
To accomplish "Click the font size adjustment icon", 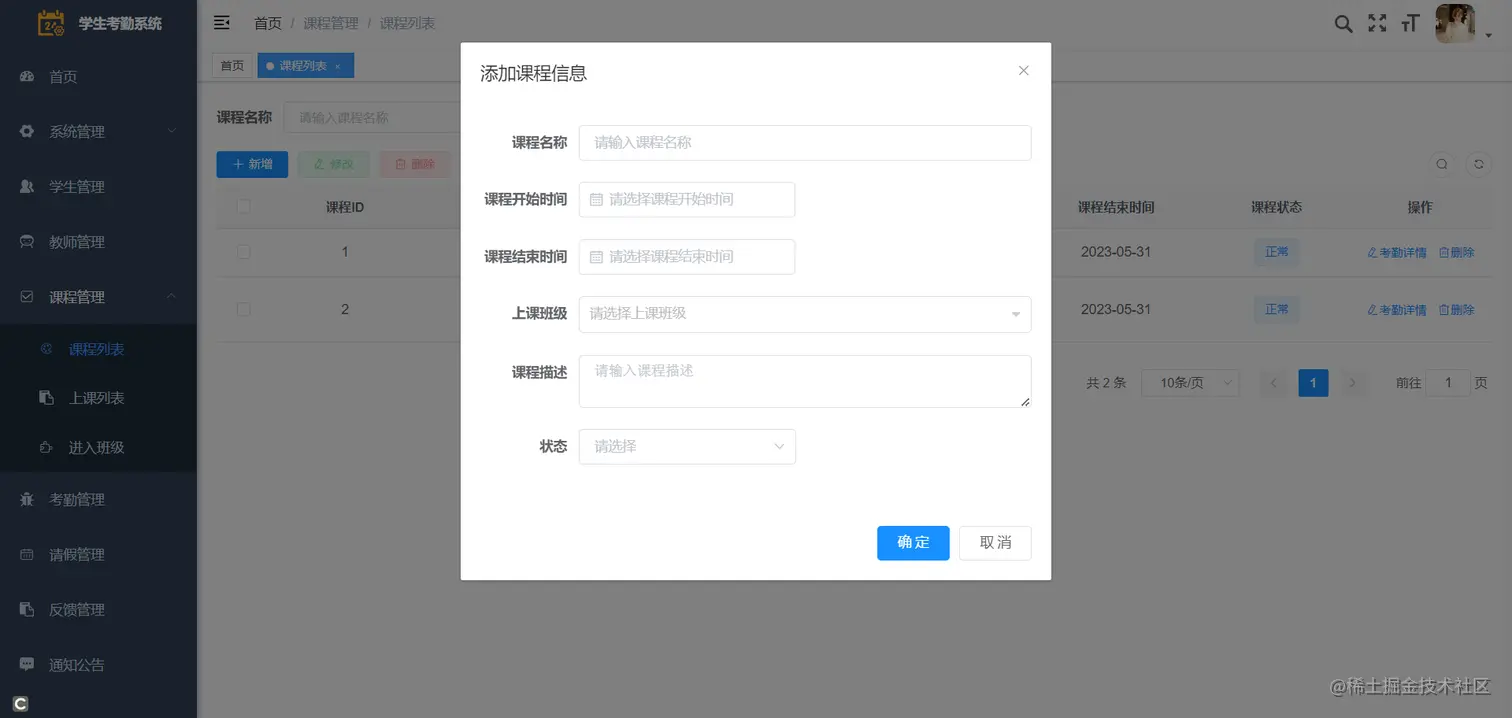I will 1410,22.
